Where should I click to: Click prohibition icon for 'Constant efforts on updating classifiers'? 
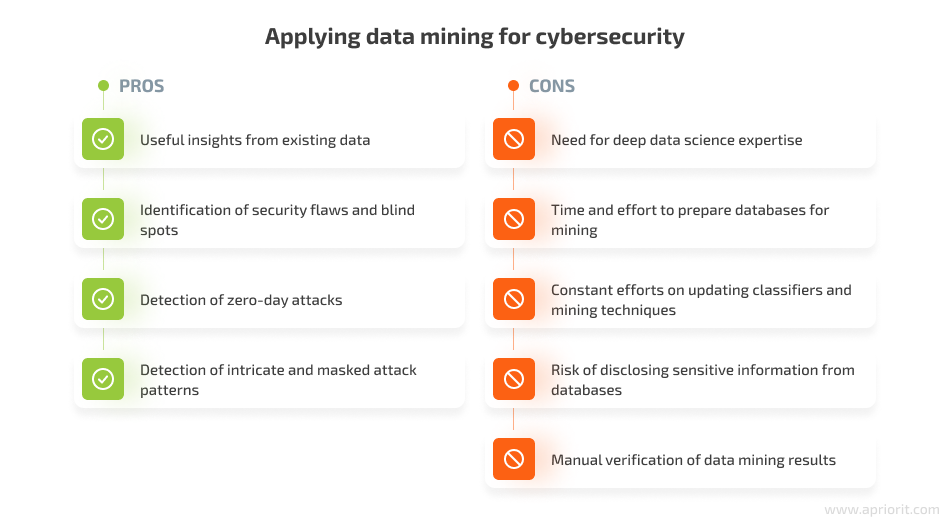(514, 299)
